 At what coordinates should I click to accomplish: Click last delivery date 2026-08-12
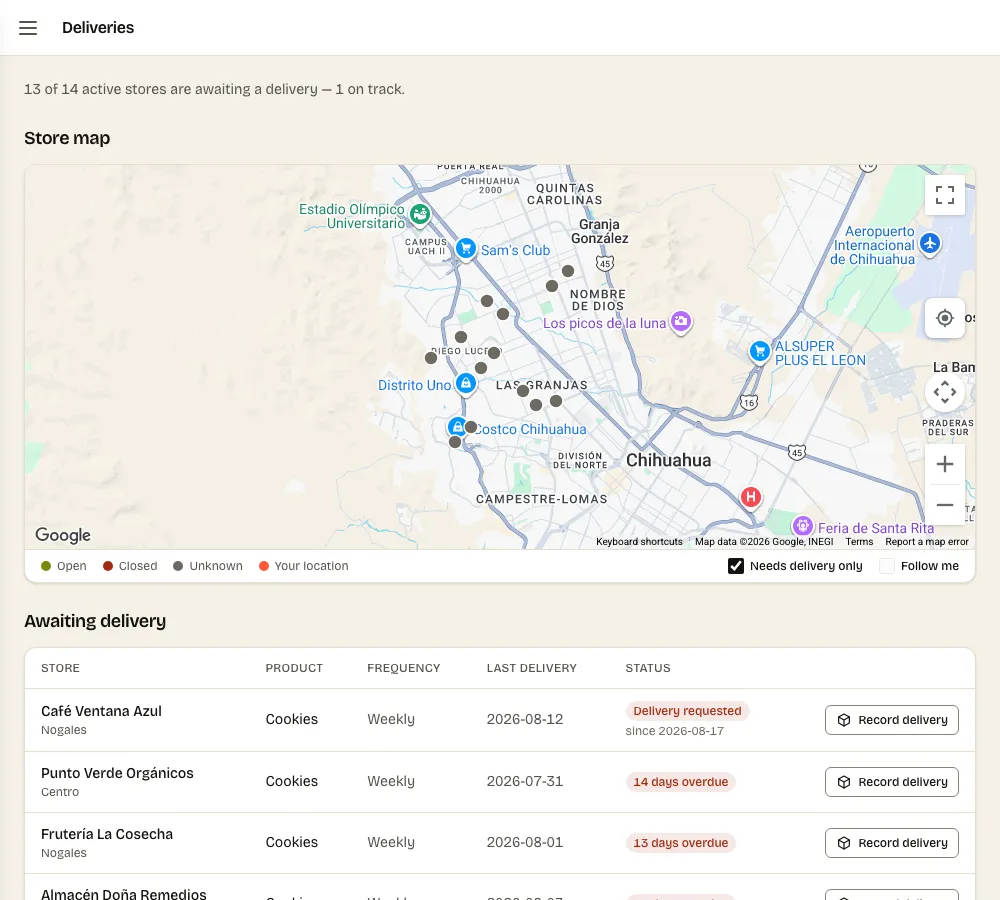click(x=525, y=719)
